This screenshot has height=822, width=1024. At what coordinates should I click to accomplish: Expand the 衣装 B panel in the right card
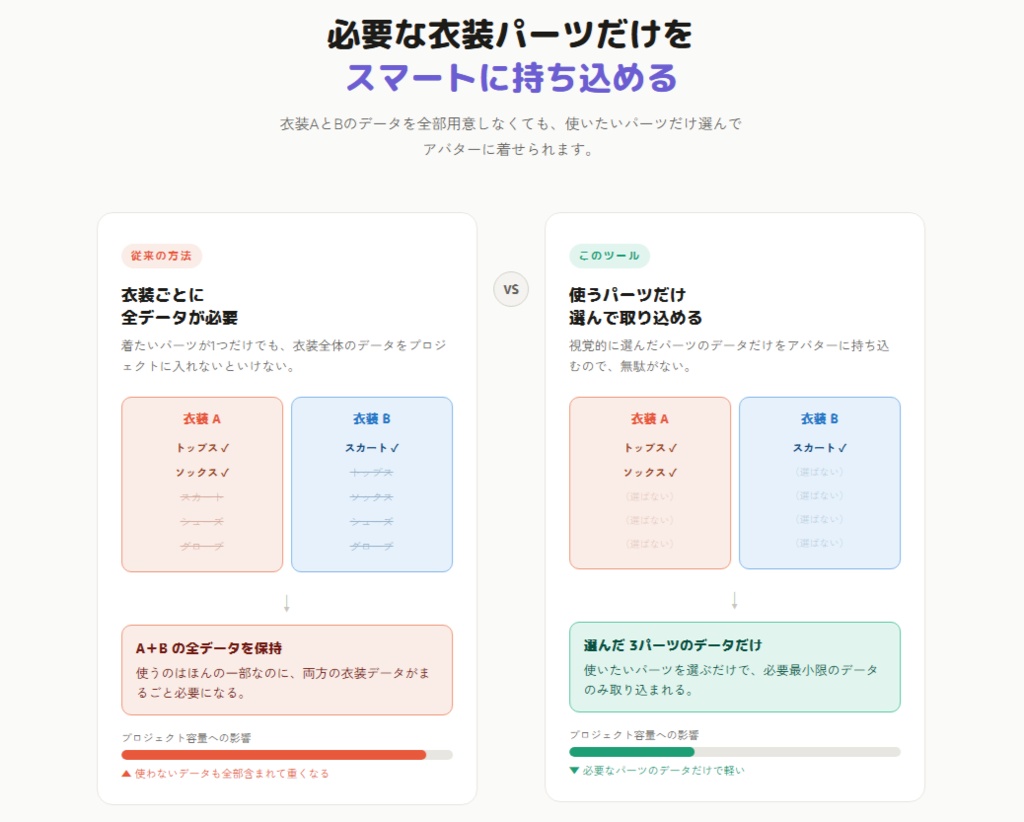(x=820, y=482)
